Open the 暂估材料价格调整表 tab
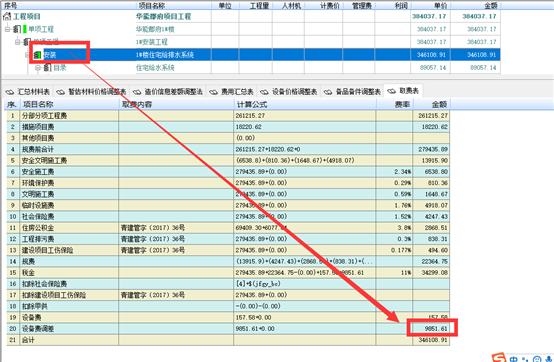Viewport: 554px width, 362px height. [x=92, y=91]
